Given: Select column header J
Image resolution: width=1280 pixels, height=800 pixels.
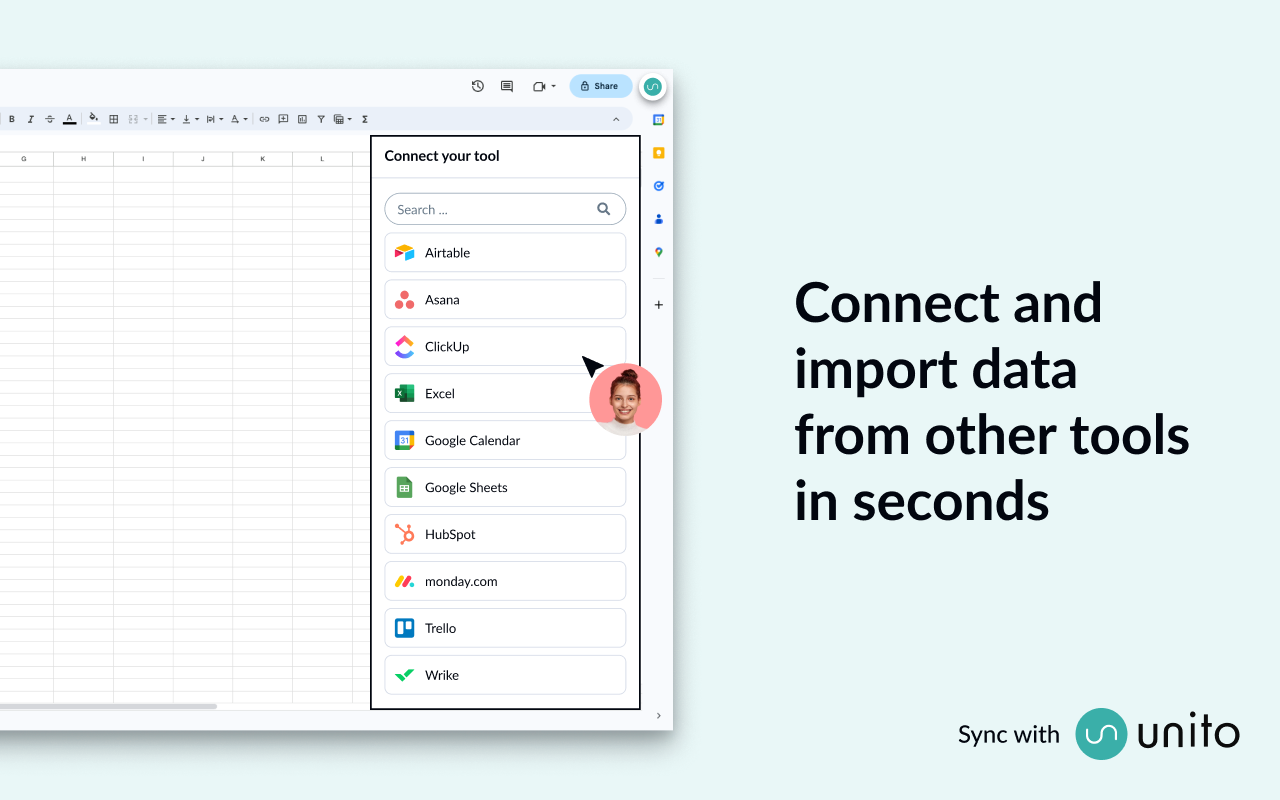Looking at the screenshot, I should click(x=203, y=159).
